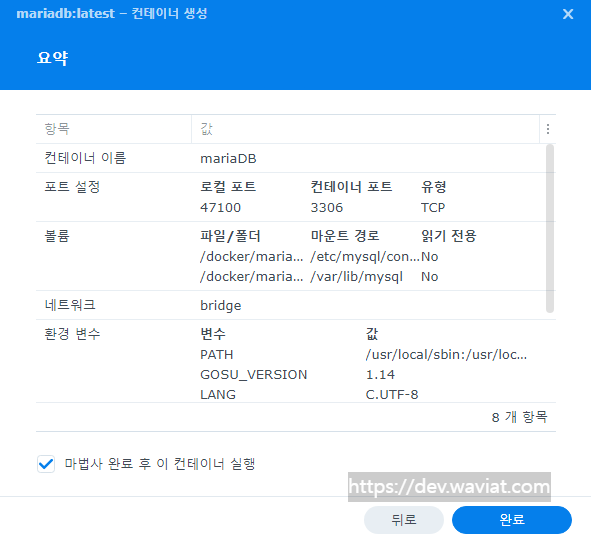Click the network value bridge

point(220,305)
